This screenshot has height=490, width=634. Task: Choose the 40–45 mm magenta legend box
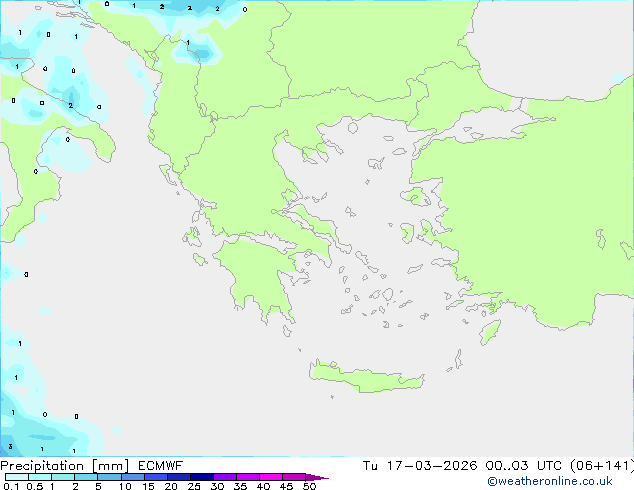[271, 477]
